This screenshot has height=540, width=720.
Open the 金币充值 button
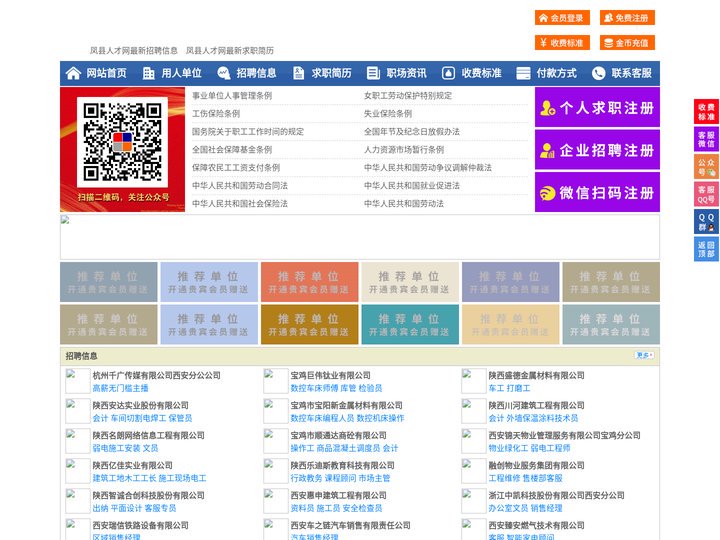pos(627,43)
